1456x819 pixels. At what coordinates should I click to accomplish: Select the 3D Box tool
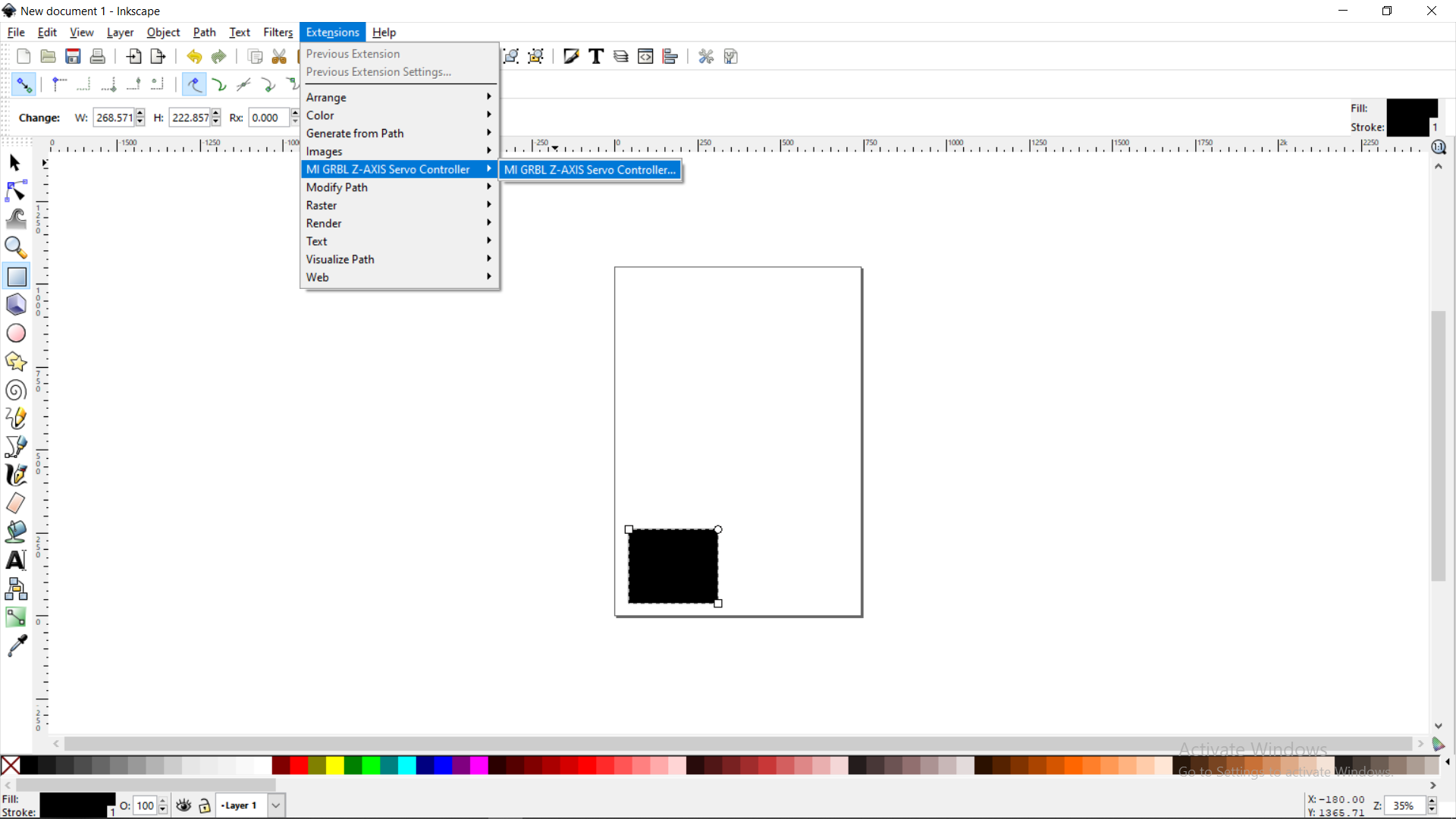tap(16, 305)
